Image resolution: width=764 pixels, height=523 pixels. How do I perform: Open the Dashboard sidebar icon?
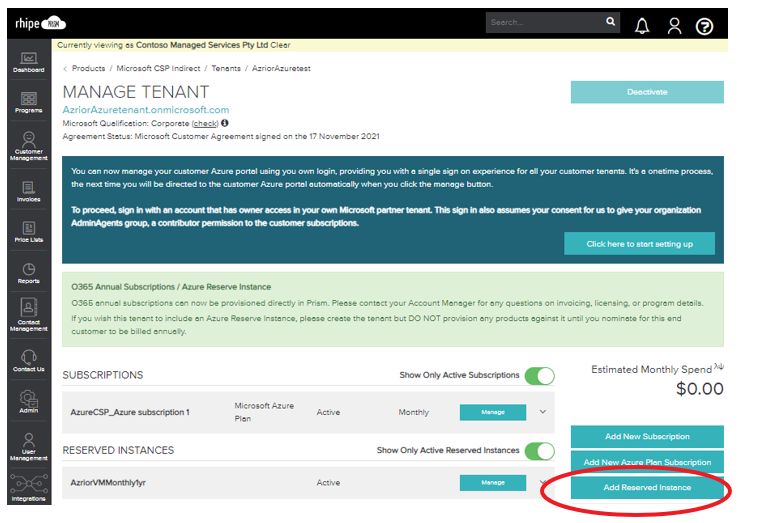tap(28, 60)
